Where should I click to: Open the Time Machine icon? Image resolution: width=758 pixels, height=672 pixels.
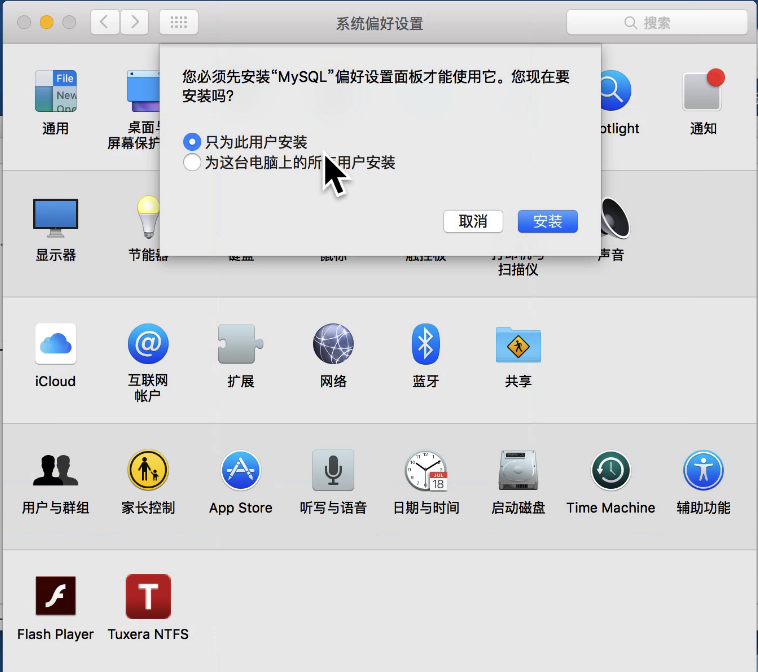coord(611,470)
